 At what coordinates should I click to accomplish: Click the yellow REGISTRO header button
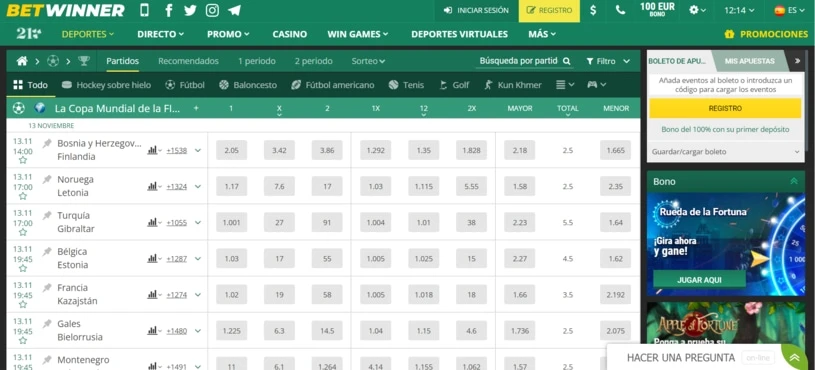[549, 10]
